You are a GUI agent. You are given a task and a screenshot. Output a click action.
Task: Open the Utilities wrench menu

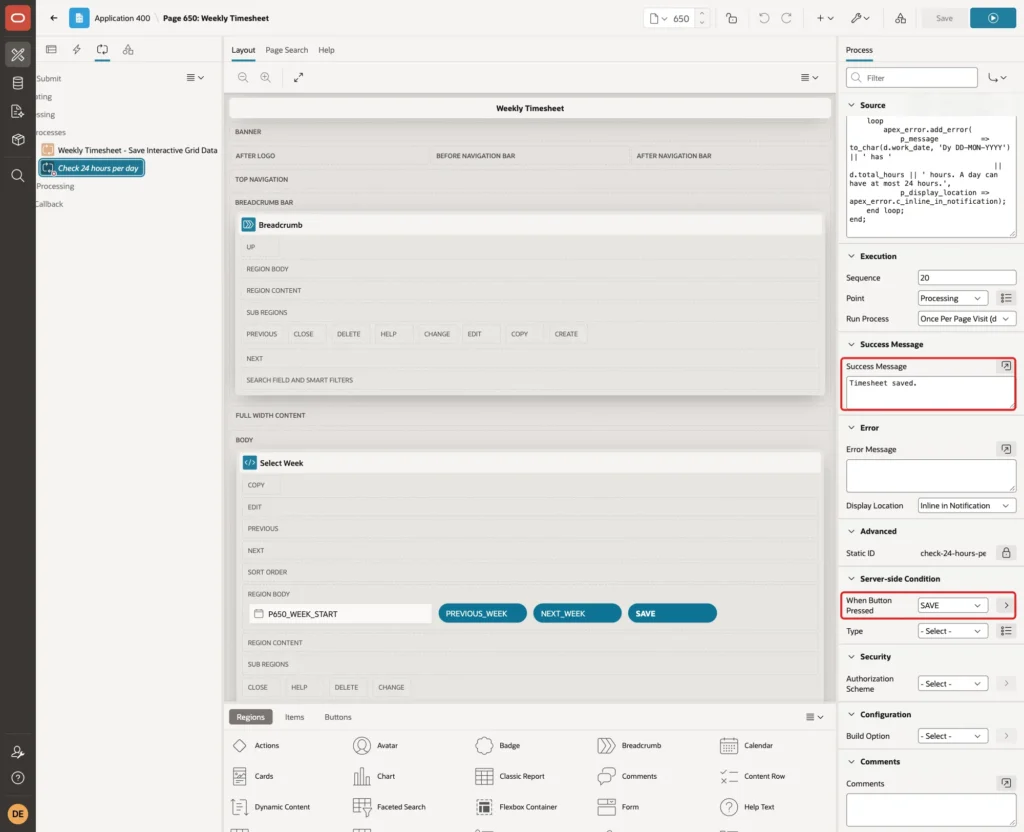[860, 18]
